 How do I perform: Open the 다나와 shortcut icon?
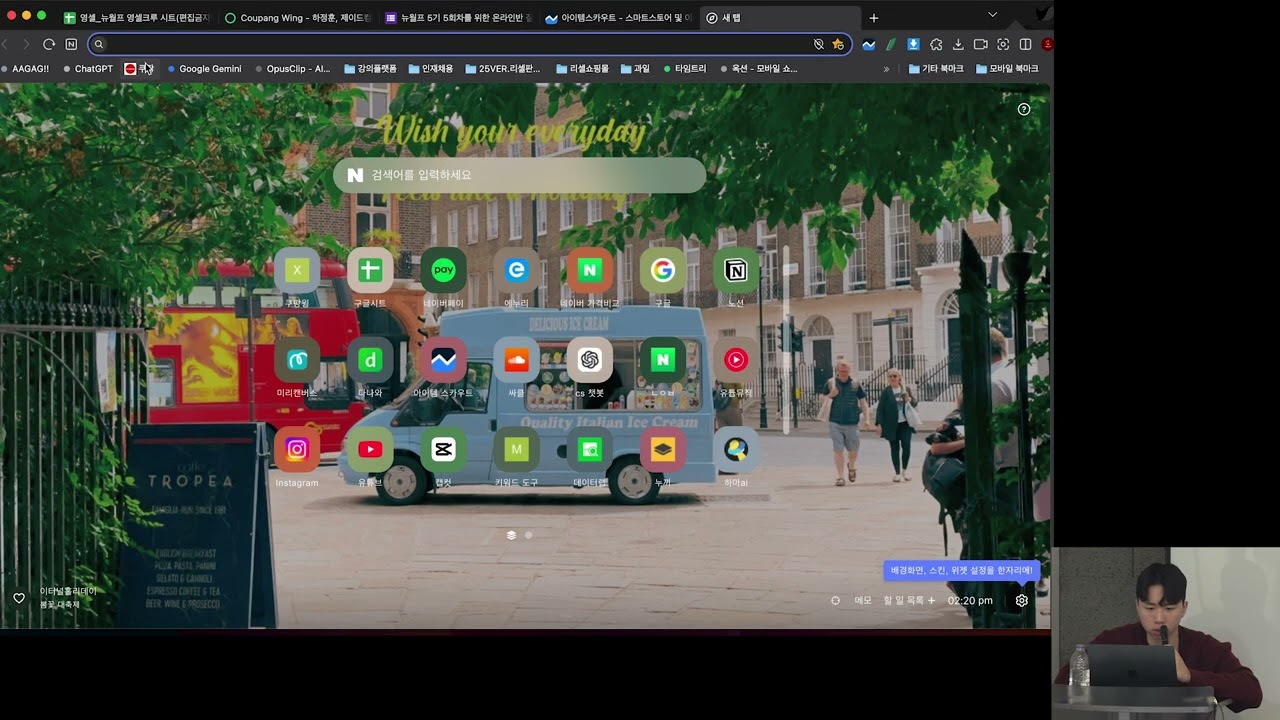click(370, 360)
